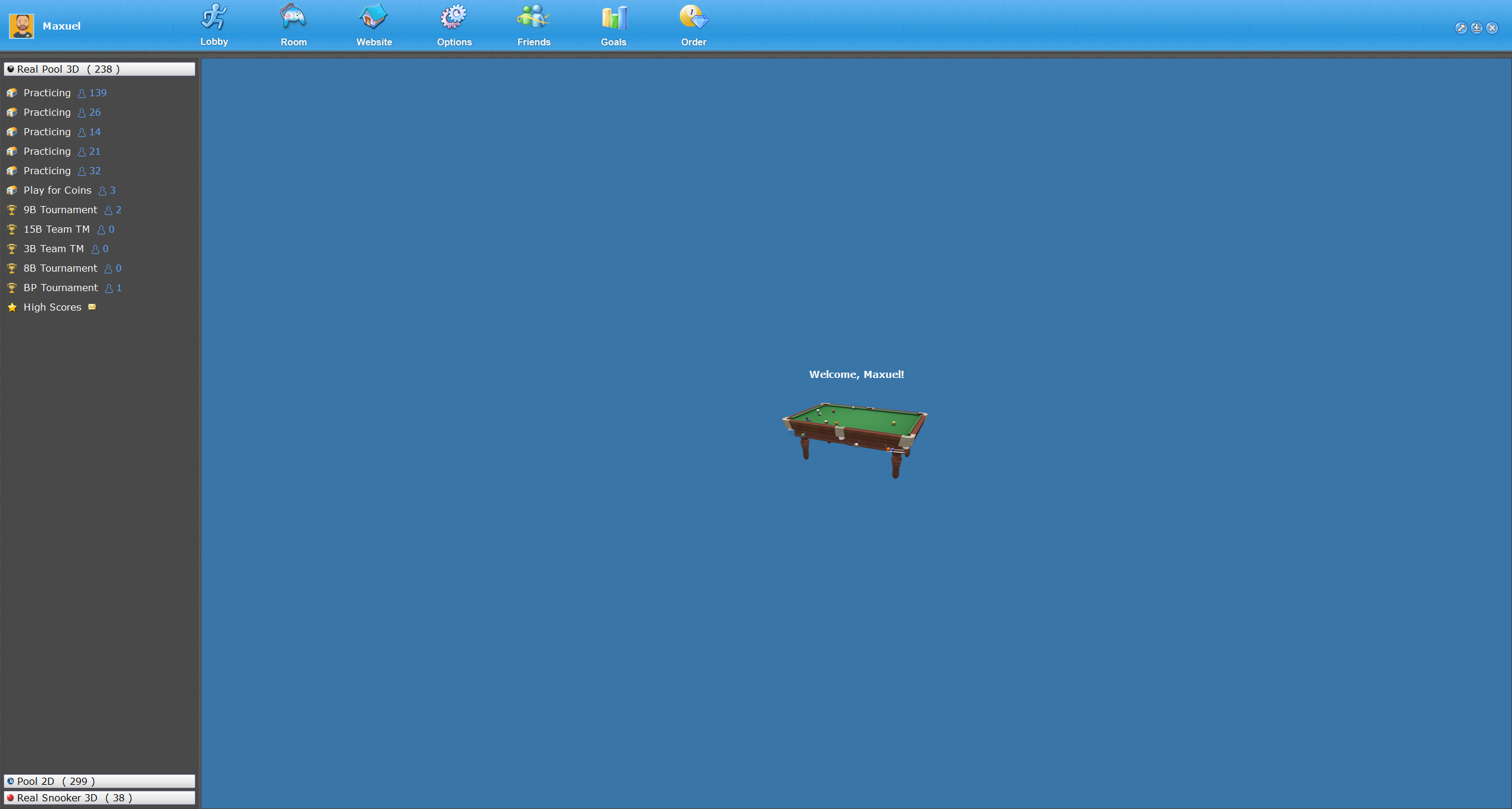Click the Room gamepad icon

point(293,18)
